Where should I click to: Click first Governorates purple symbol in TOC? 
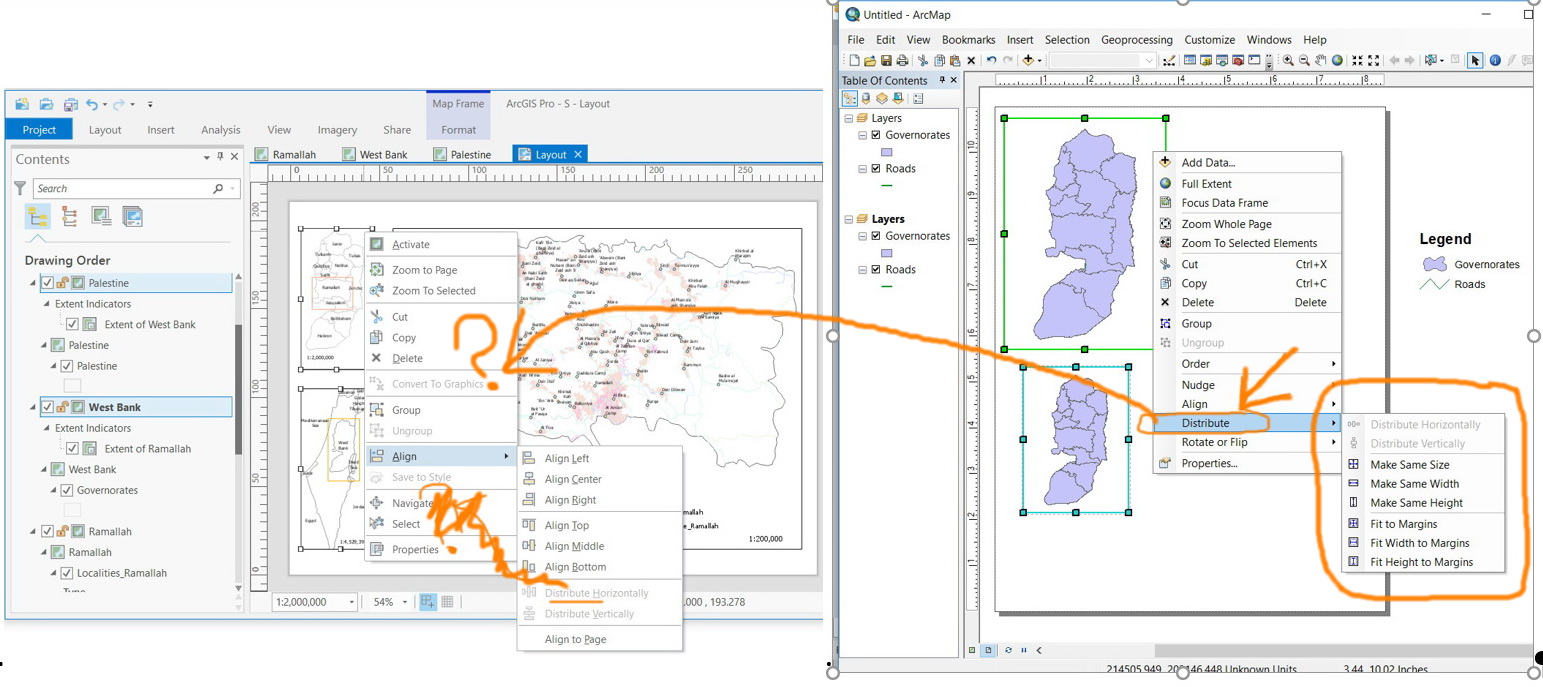click(x=886, y=152)
